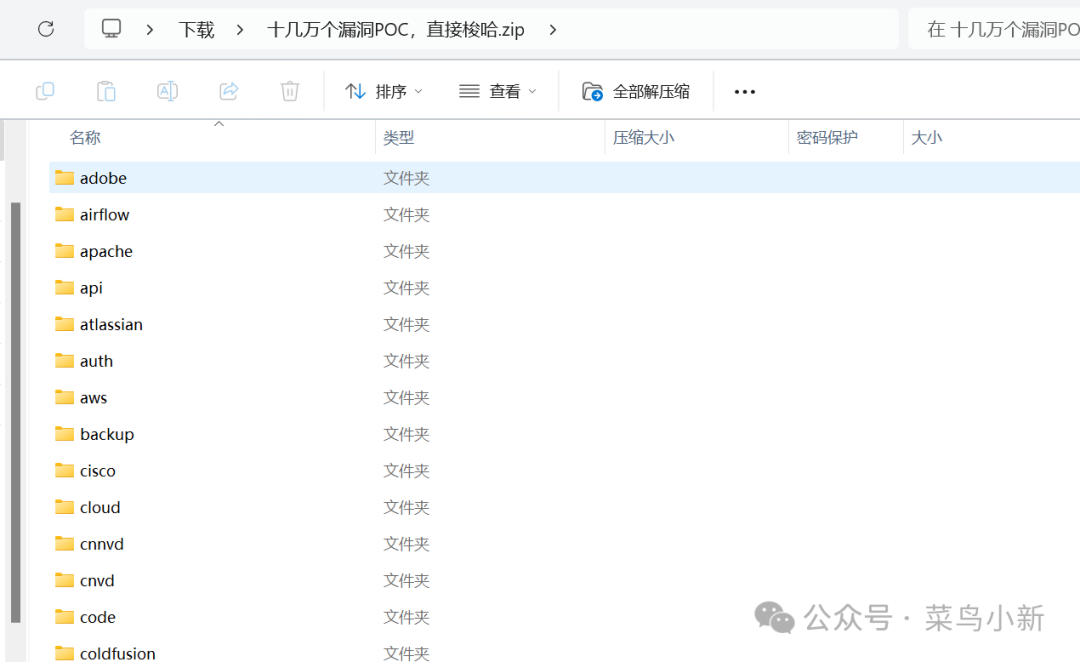
Task: Sort by 大小 column header
Action: (x=926, y=138)
